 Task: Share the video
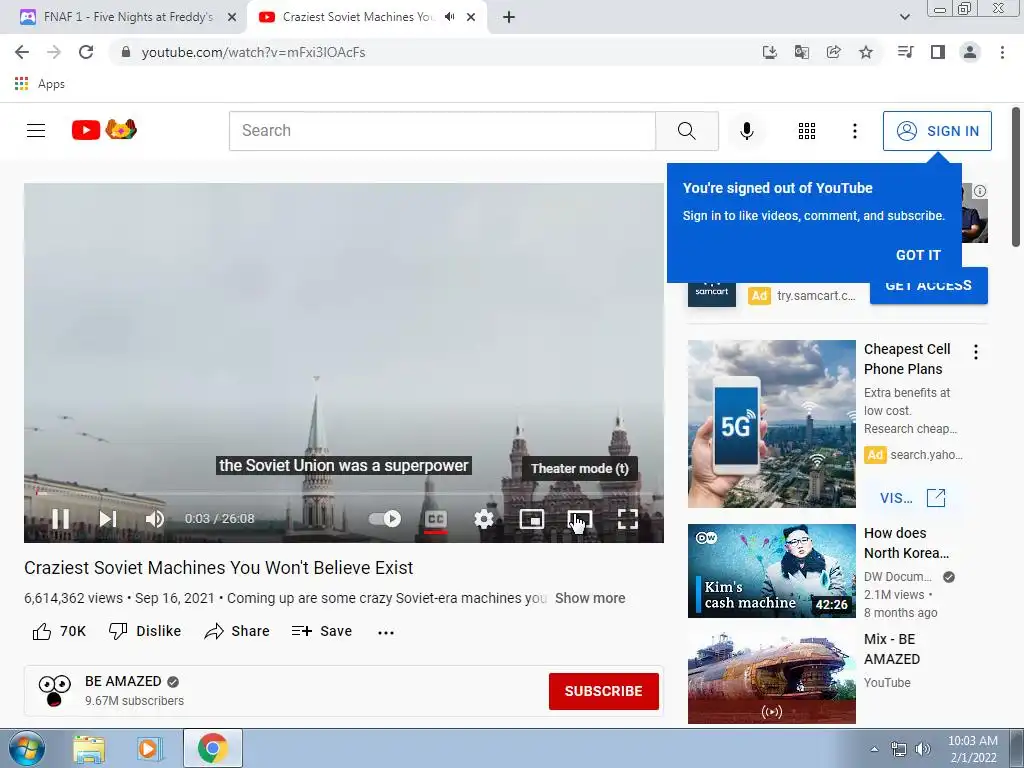coord(236,631)
